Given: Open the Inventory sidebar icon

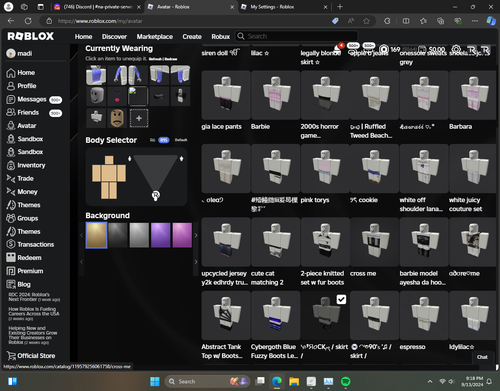Looking at the screenshot, I should [11, 165].
